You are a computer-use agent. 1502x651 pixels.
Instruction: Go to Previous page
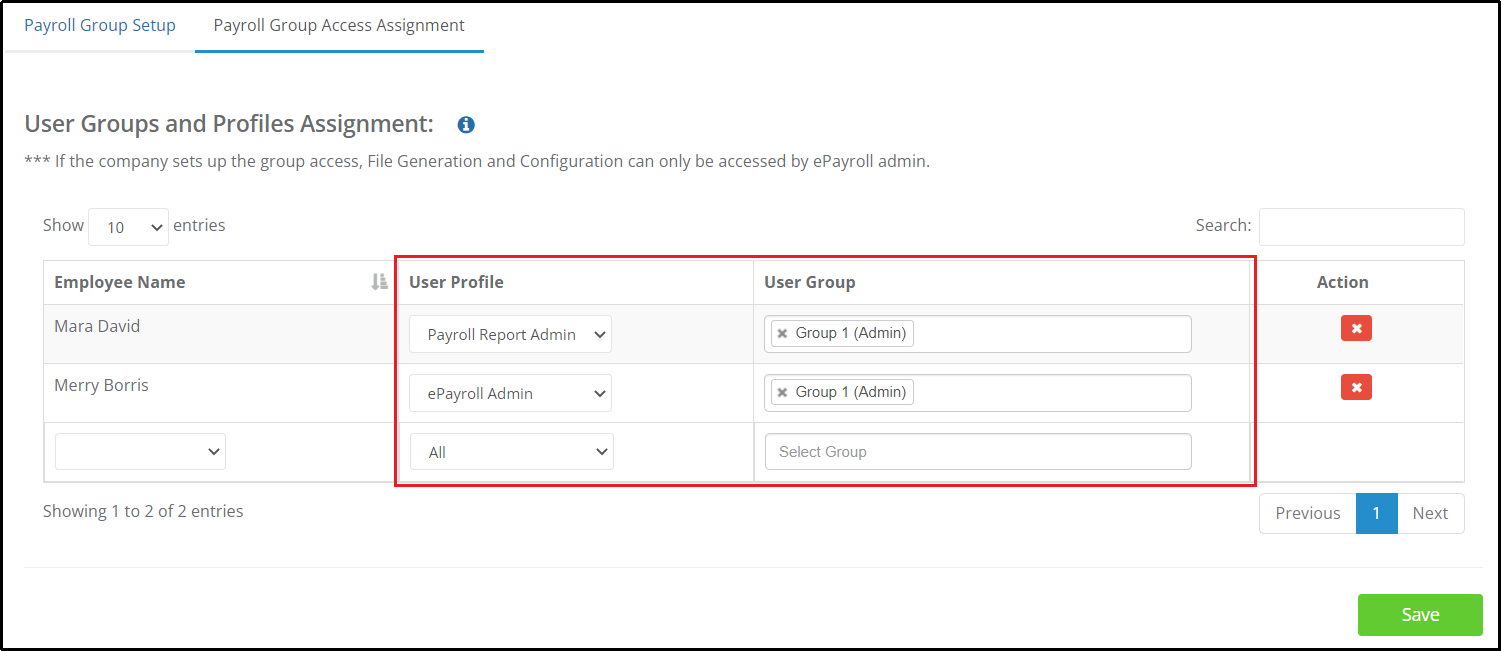[1308, 513]
